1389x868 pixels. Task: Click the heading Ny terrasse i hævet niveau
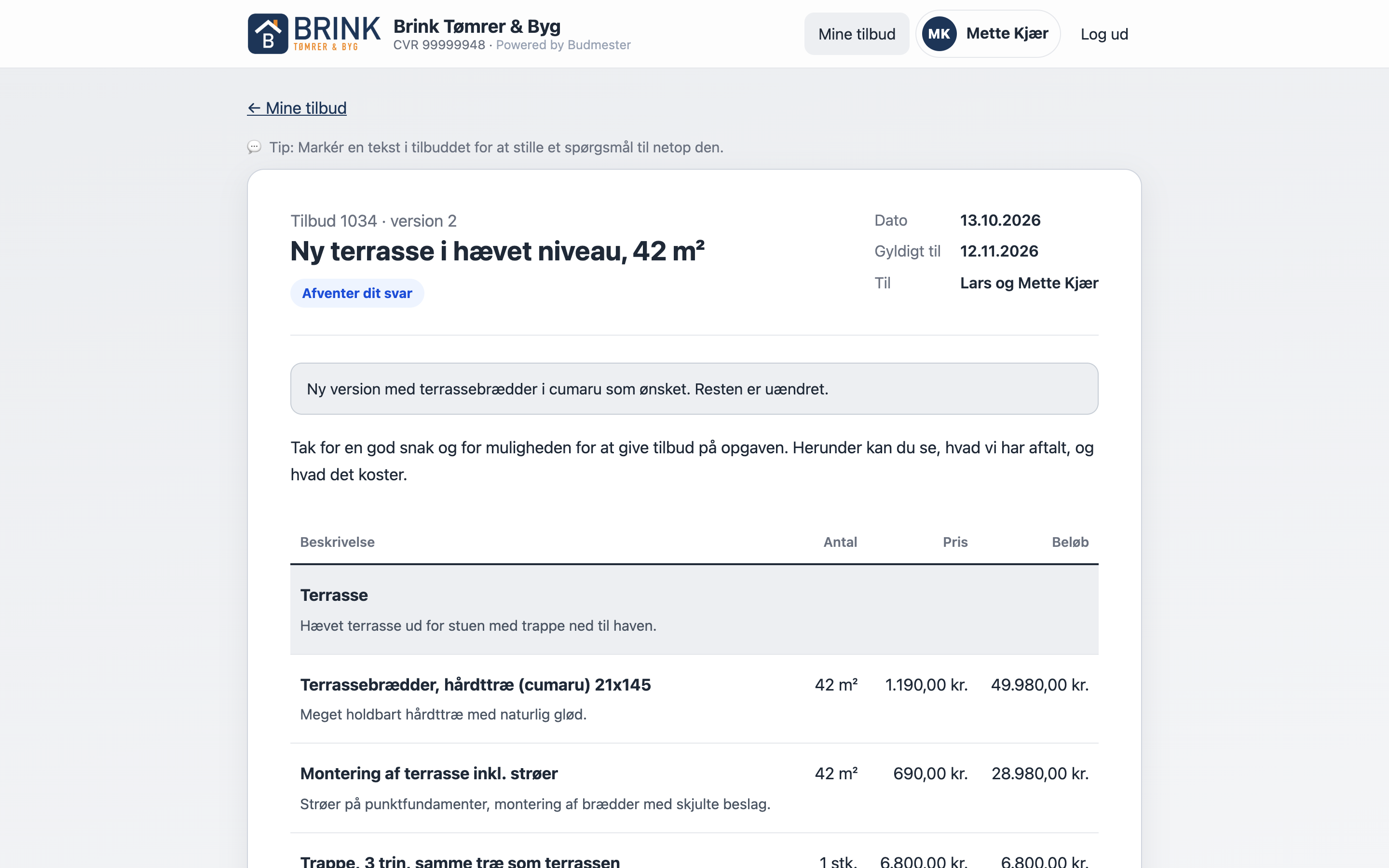497,251
